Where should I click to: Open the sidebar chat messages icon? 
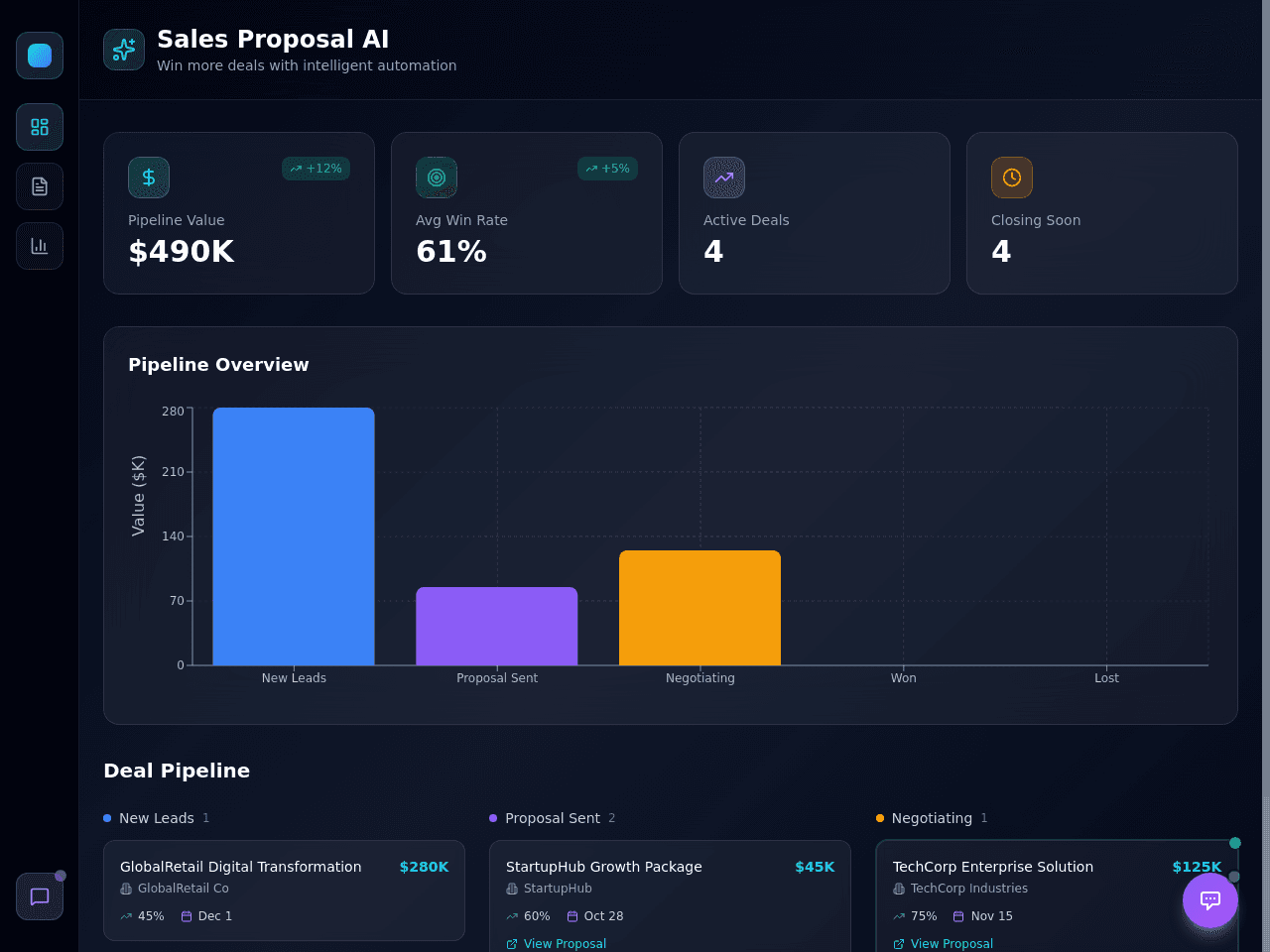[x=40, y=896]
